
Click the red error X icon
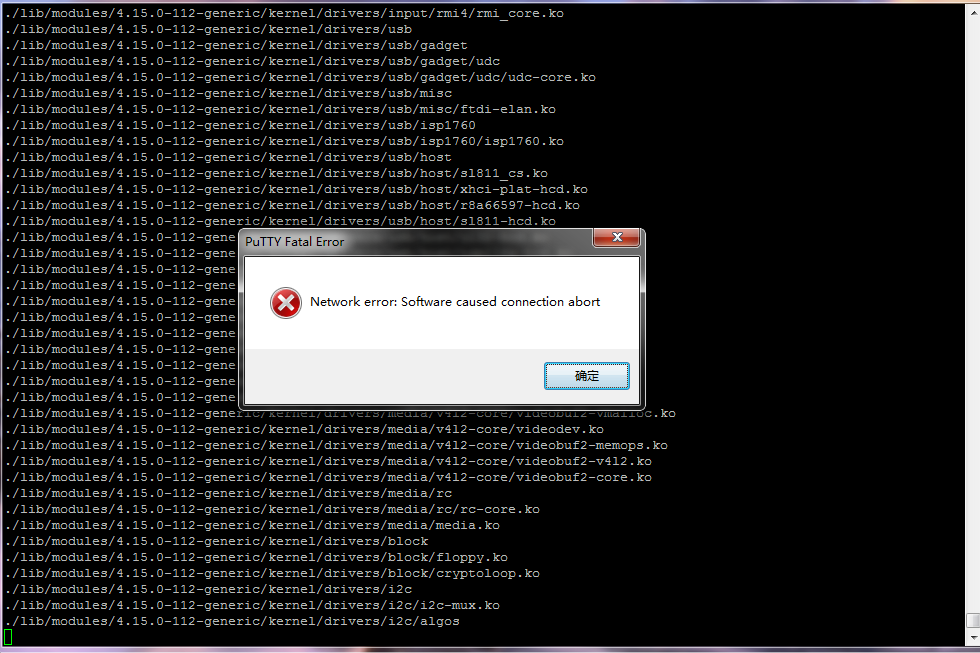[x=286, y=303]
